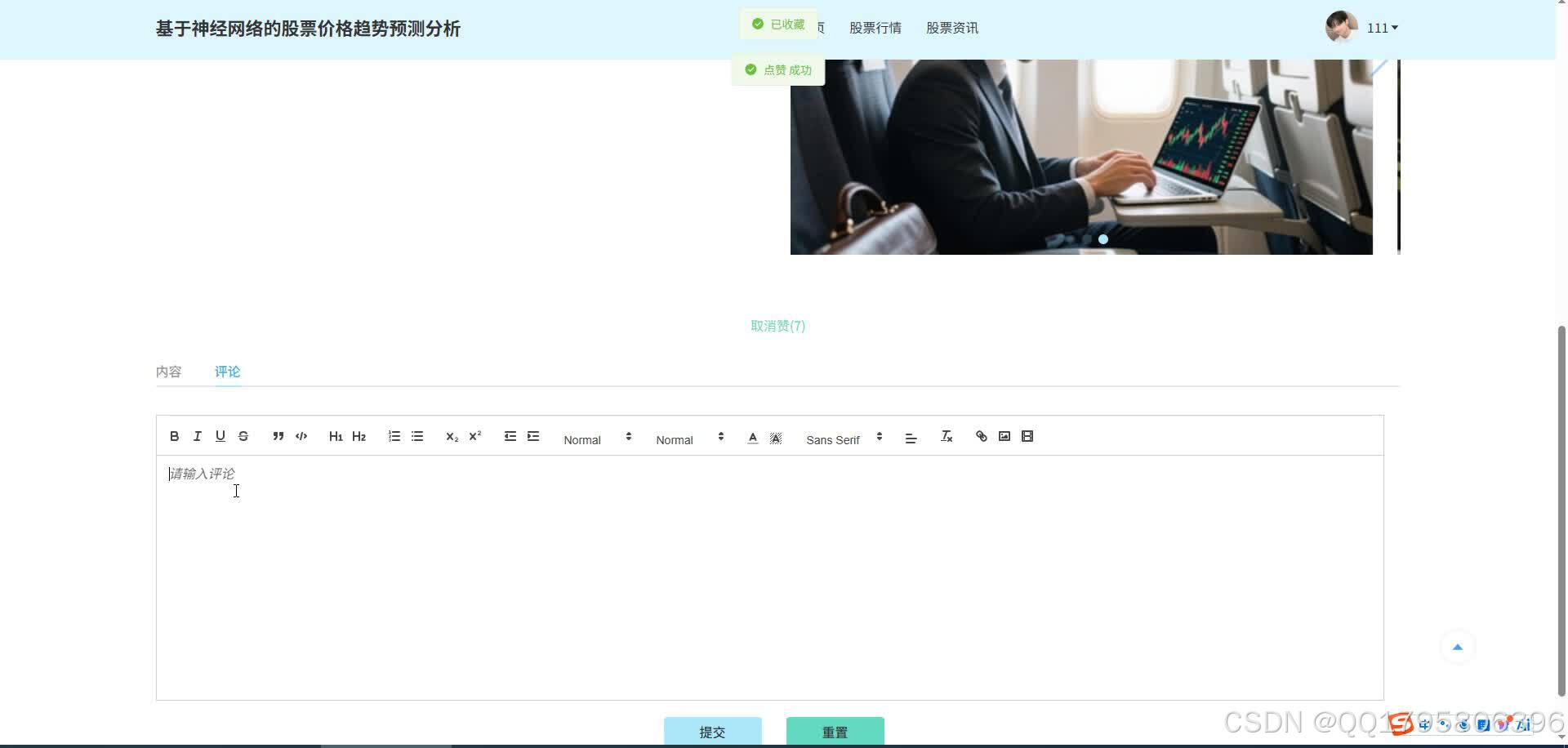Viewport: 1568px width, 748px height.
Task: Decrease indent with the outdent icon
Action: [510, 436]
